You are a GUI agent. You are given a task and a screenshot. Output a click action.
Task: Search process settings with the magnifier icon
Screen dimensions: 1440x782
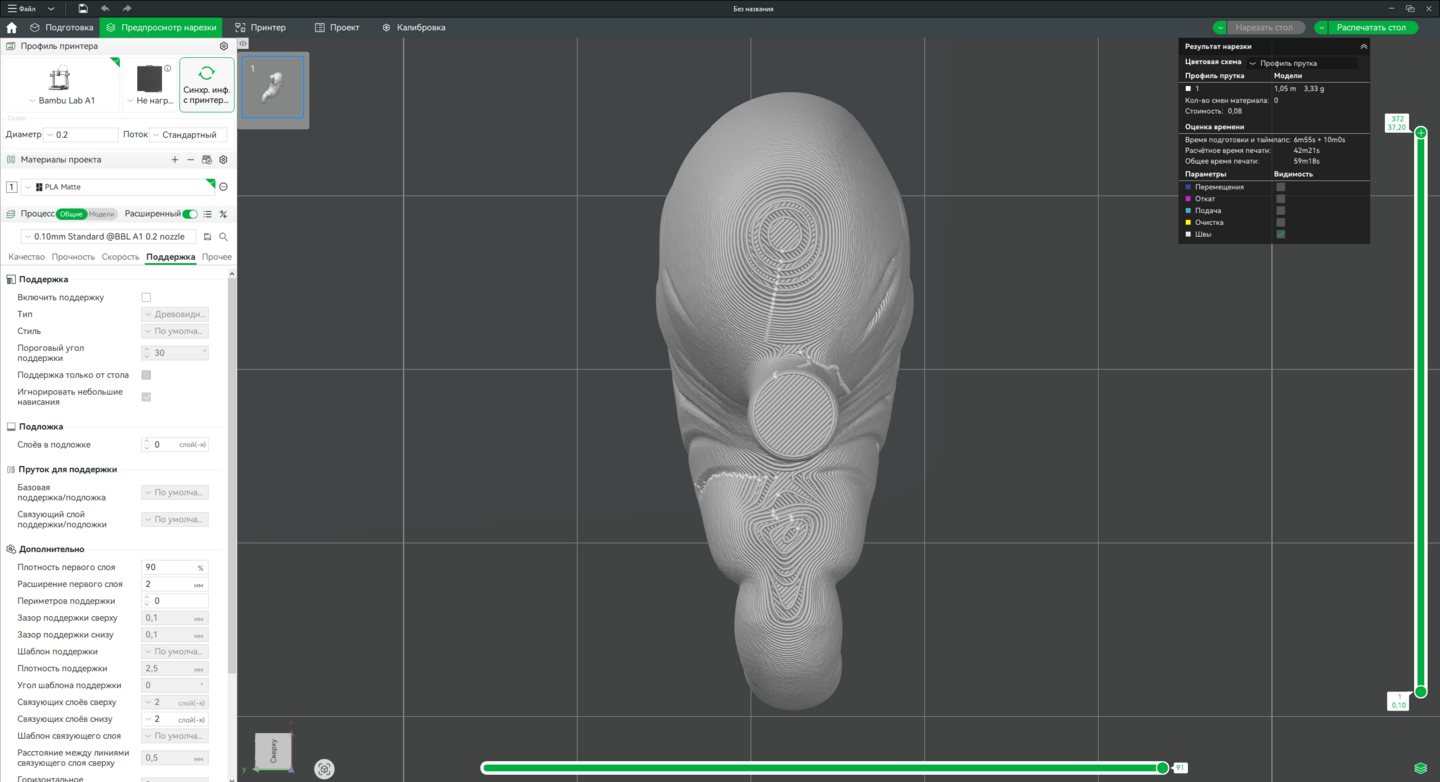pos(223,237)
